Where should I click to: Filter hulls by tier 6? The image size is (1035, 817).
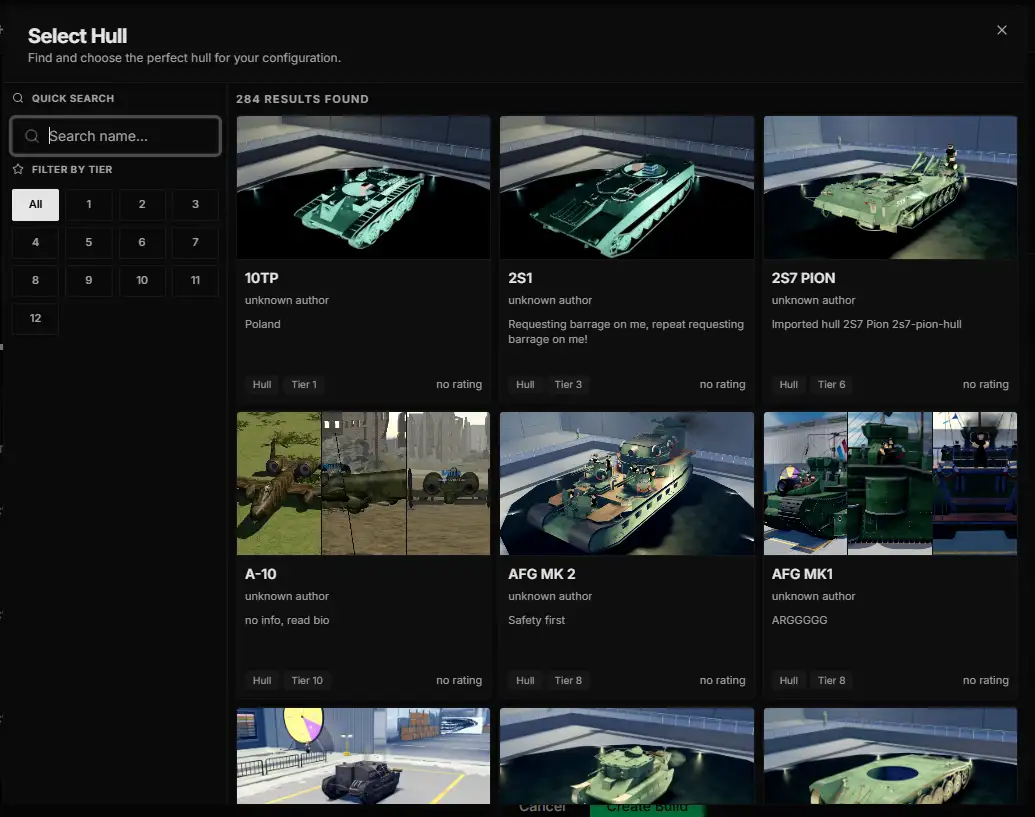[x=142, y=242]
